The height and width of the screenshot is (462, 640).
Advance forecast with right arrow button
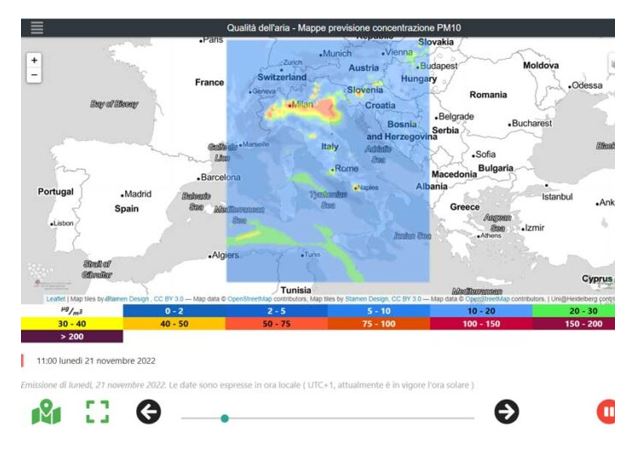(x=507, y=412)
